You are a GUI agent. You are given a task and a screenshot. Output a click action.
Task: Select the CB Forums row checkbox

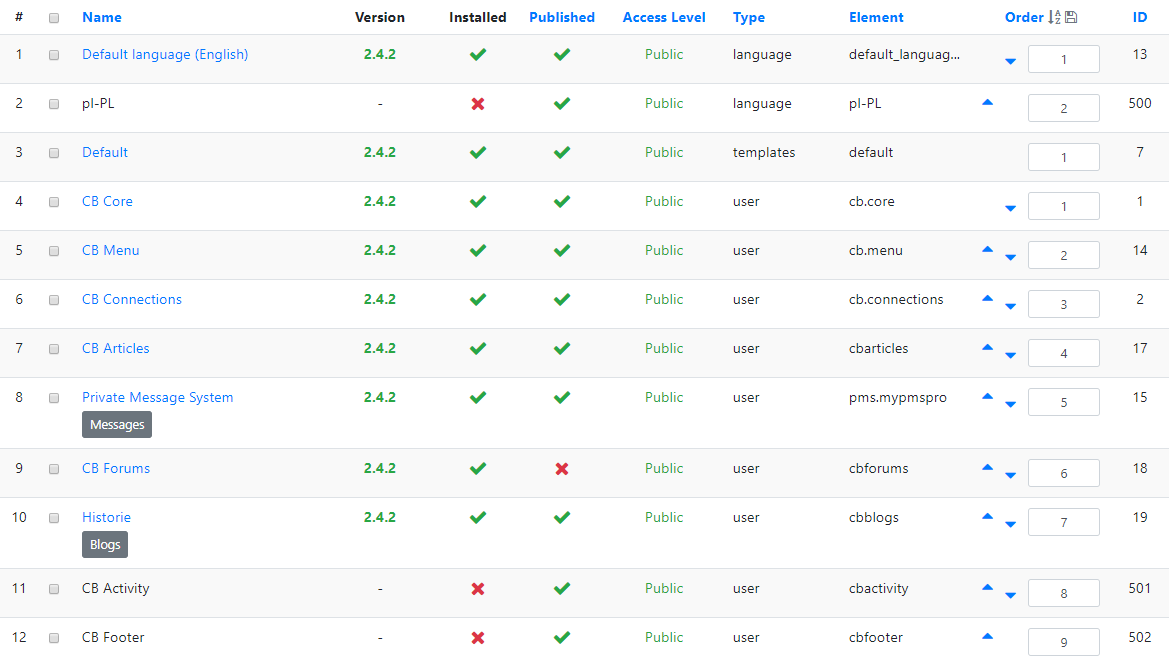tap(54, 469)
